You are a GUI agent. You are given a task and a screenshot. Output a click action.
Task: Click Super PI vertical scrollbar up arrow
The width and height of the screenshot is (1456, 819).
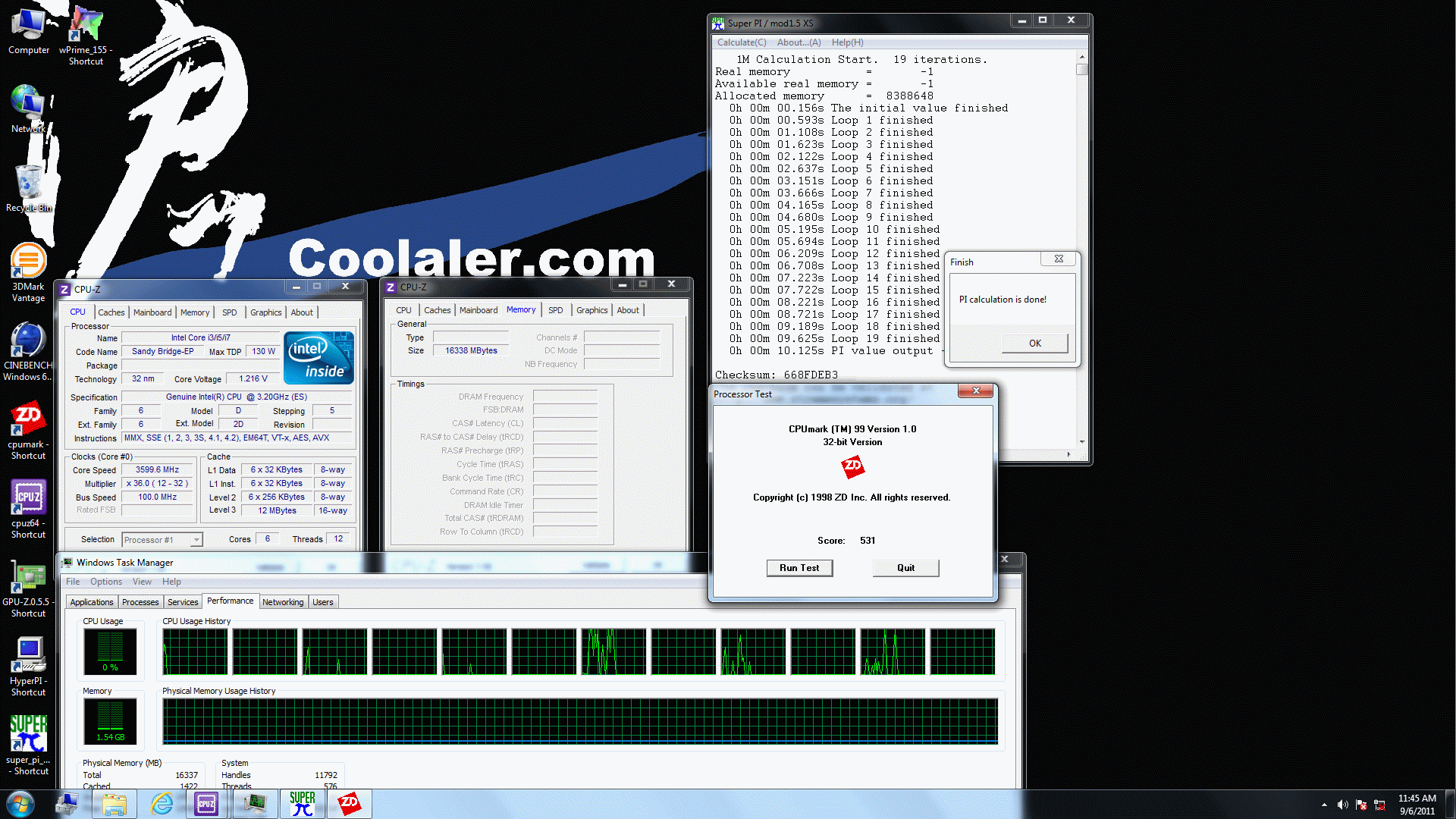1081,58
